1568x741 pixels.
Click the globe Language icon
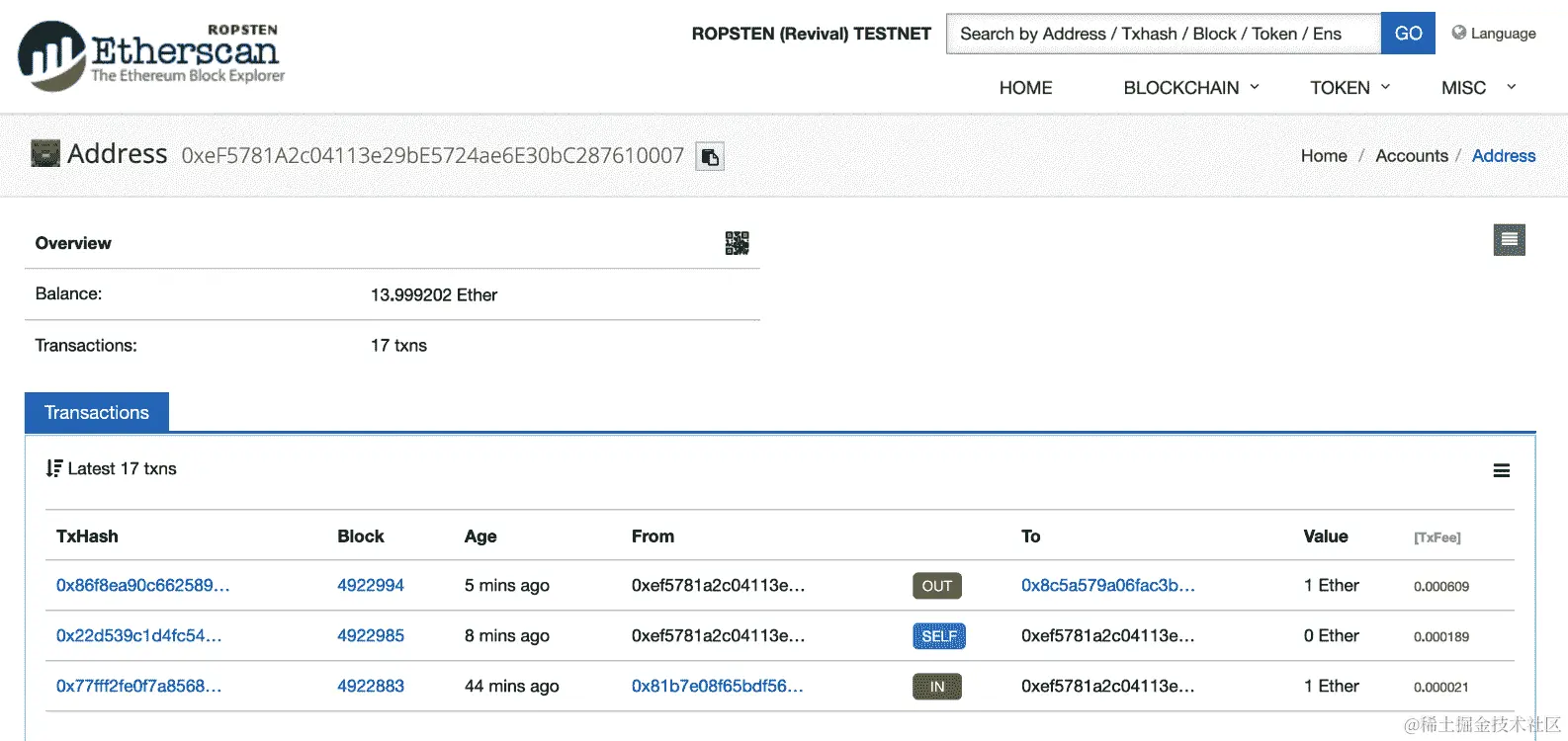point(1458,33)
